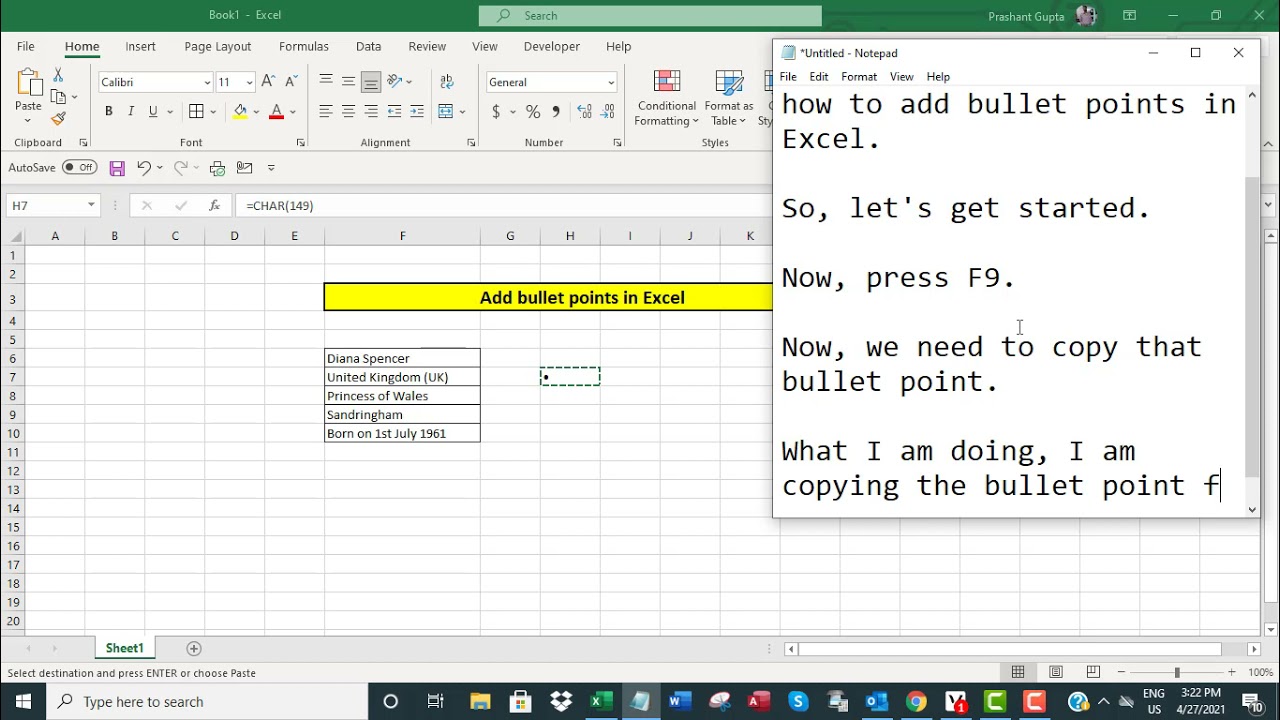This screenshot has height=720, width=1280.
Task: Click the Excel title bar Search box
Action: 650,16
